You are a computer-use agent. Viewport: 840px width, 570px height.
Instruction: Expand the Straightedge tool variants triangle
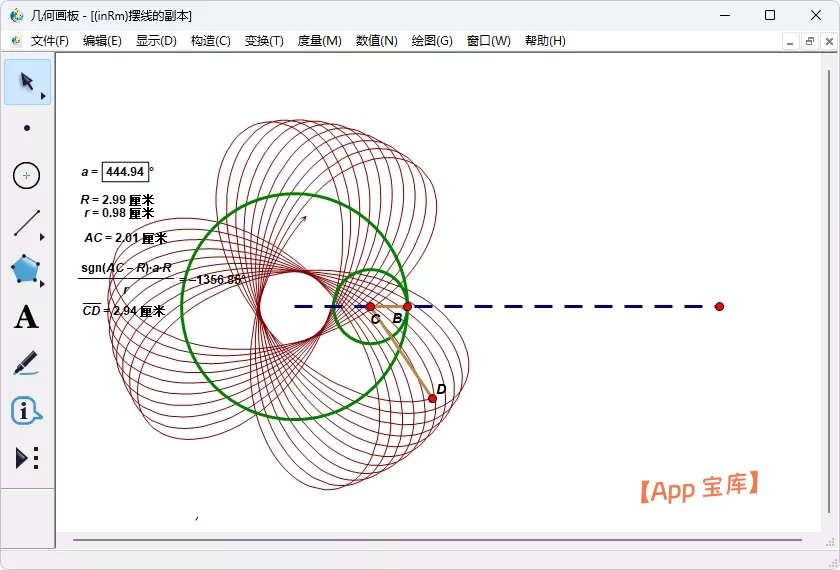pos(42,237)
